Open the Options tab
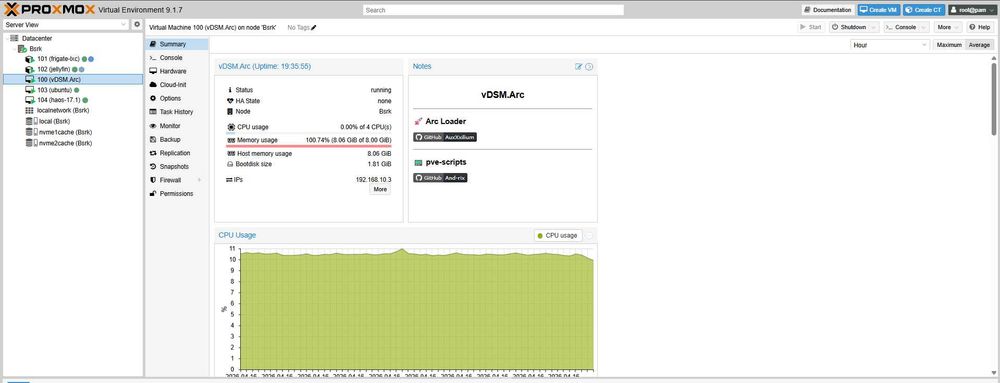 177,98
